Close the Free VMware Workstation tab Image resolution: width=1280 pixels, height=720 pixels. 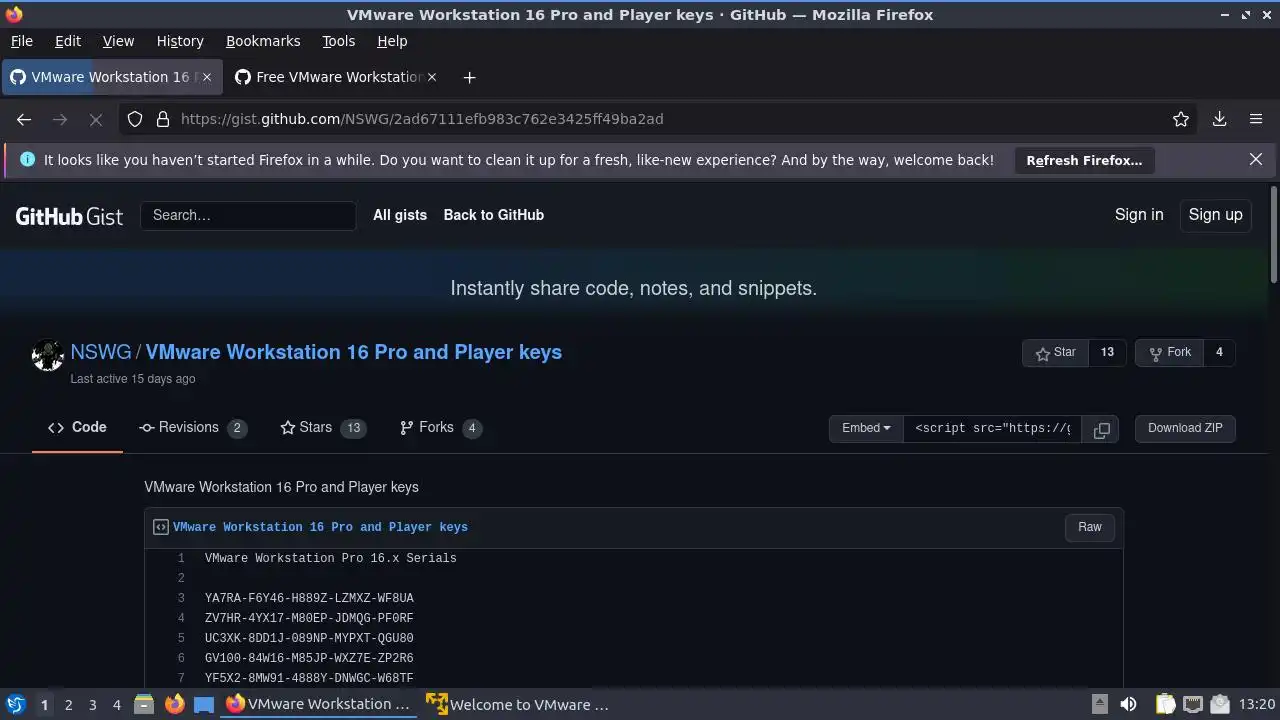432,77
